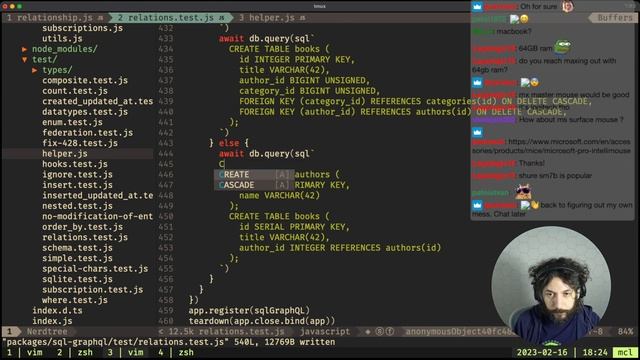Open hooks.test.js in Nerdtree

click(x=75, y=164)
